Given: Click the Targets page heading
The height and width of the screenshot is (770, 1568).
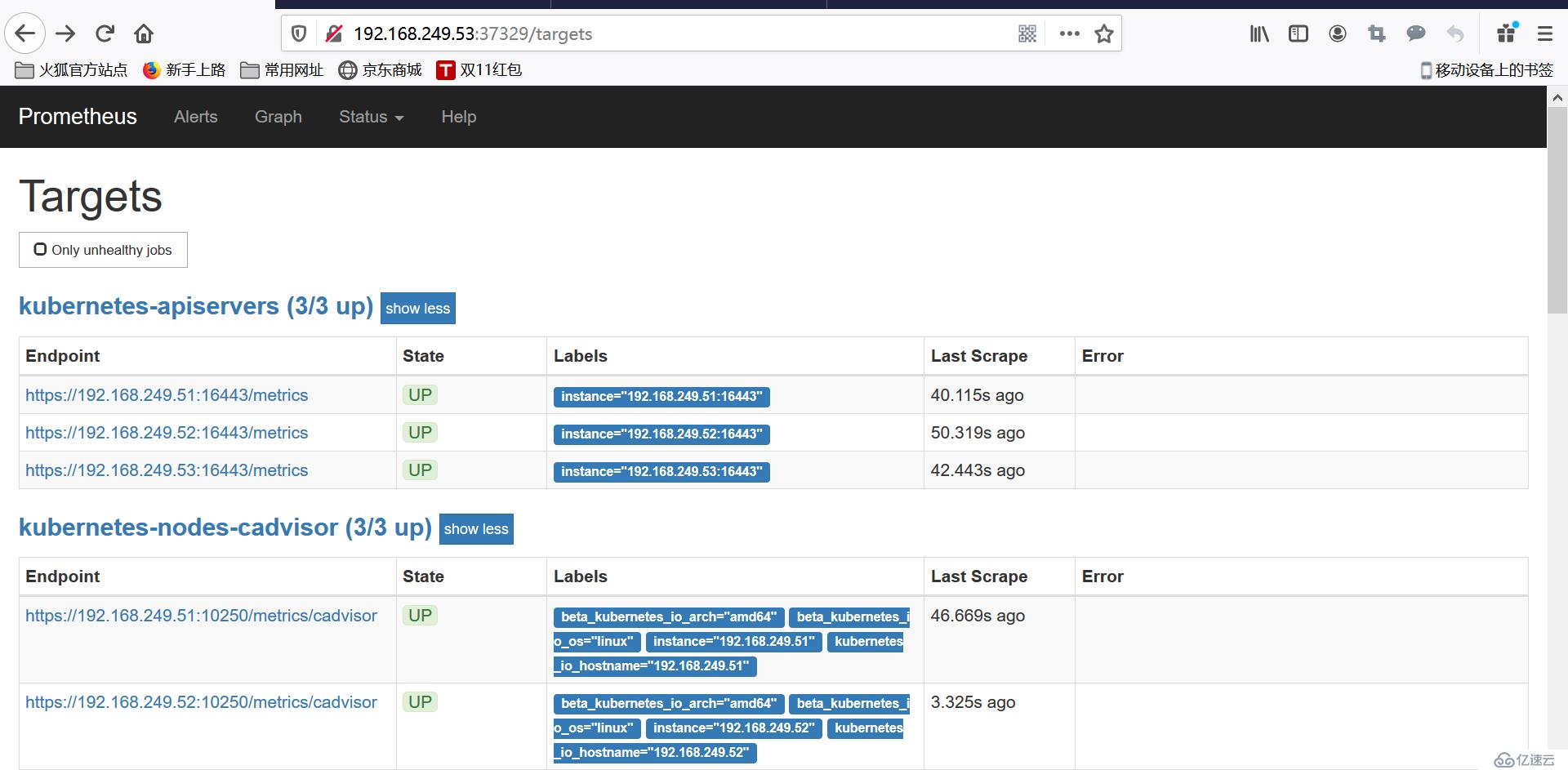Looking at the screenshot, I should (x=91, y=197).
